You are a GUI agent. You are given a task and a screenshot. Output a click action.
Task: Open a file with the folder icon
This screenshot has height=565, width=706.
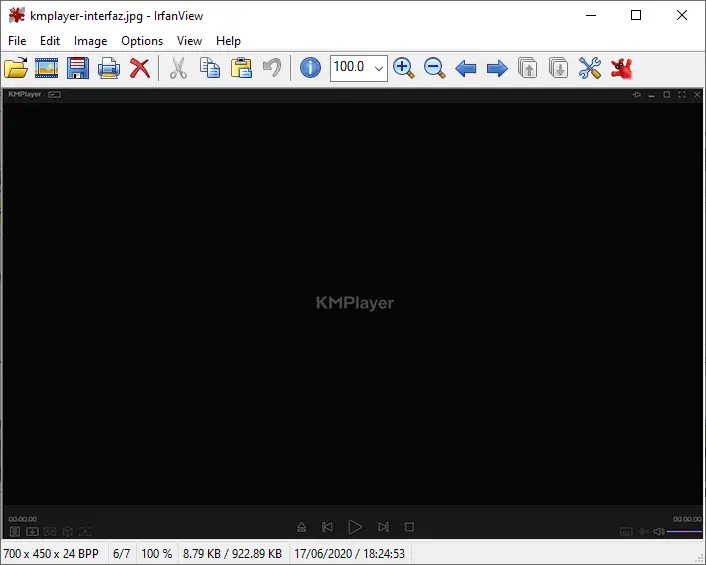click(16, 68)
